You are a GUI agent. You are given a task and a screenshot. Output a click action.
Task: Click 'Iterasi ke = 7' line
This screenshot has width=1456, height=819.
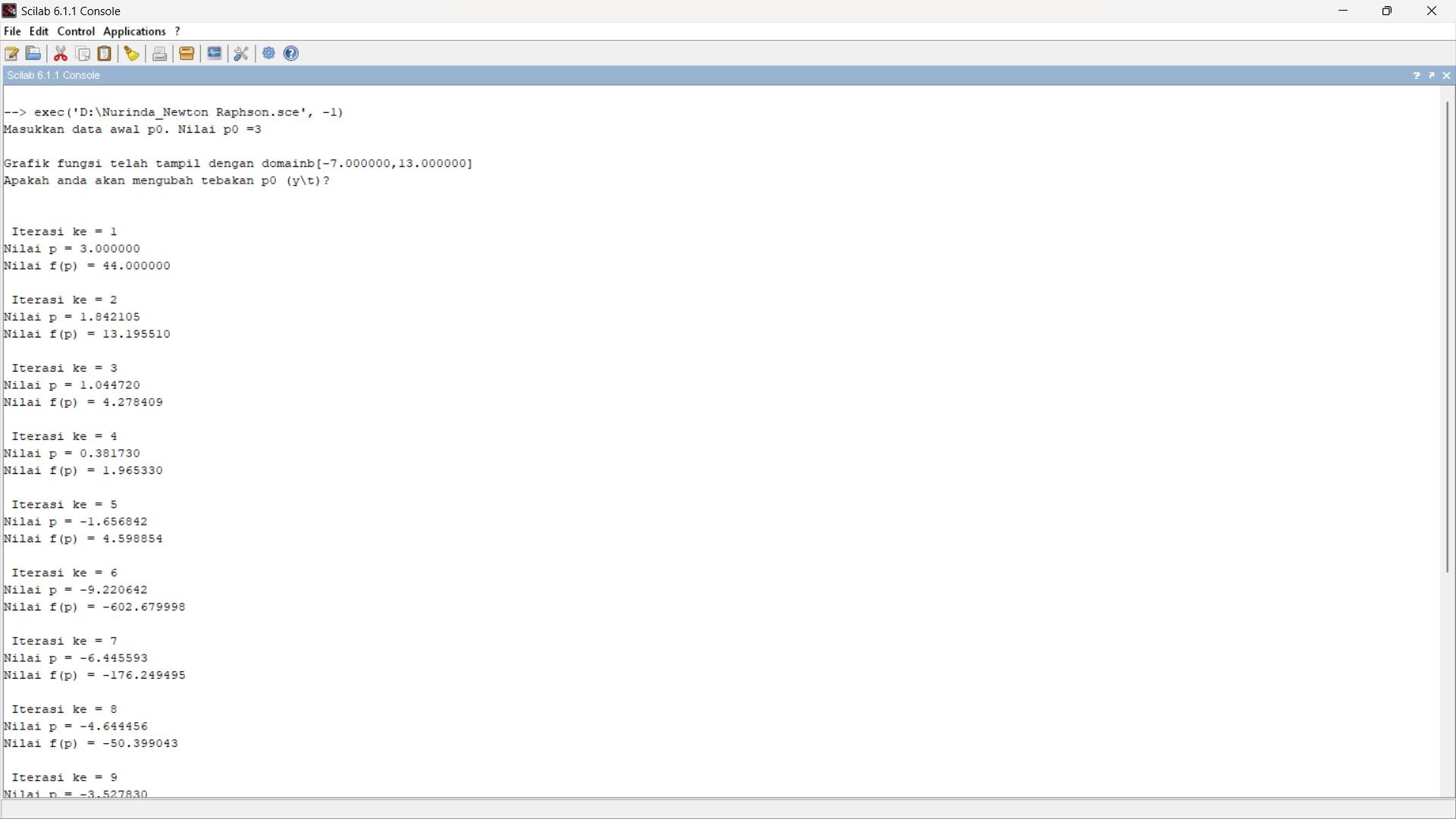point(64,642)
